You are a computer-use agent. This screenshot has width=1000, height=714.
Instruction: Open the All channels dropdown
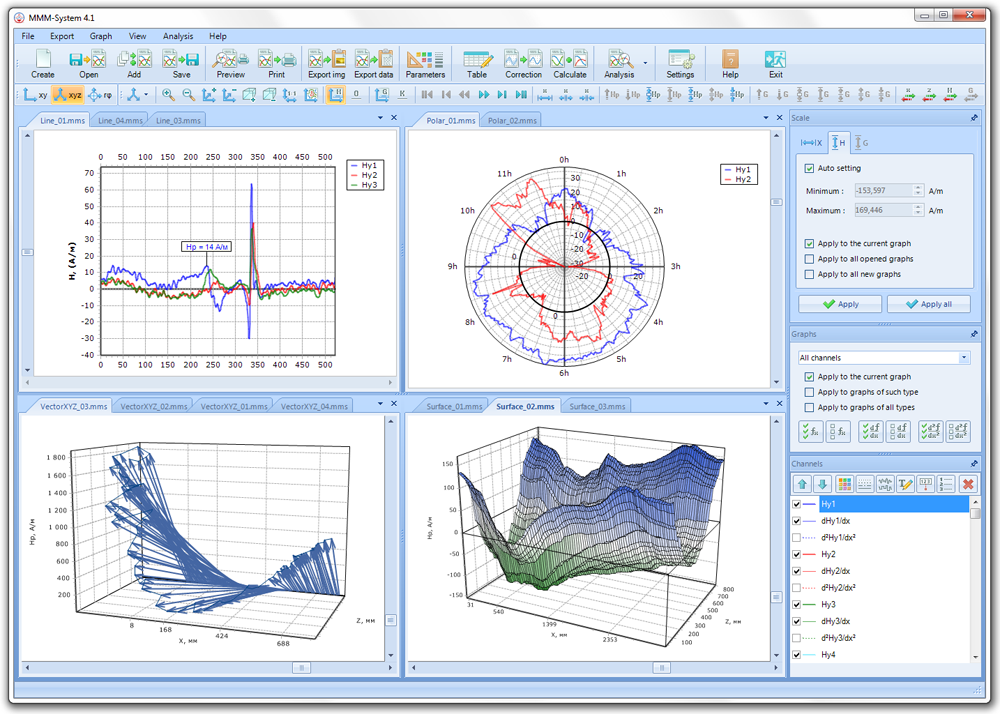tap(964, 357)
